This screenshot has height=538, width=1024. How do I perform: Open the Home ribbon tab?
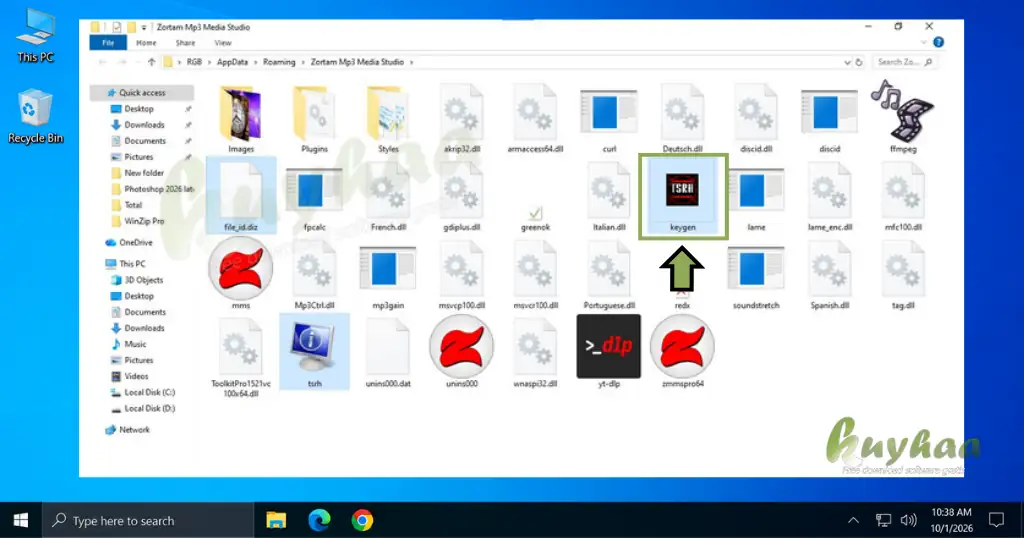pos(146,43)
